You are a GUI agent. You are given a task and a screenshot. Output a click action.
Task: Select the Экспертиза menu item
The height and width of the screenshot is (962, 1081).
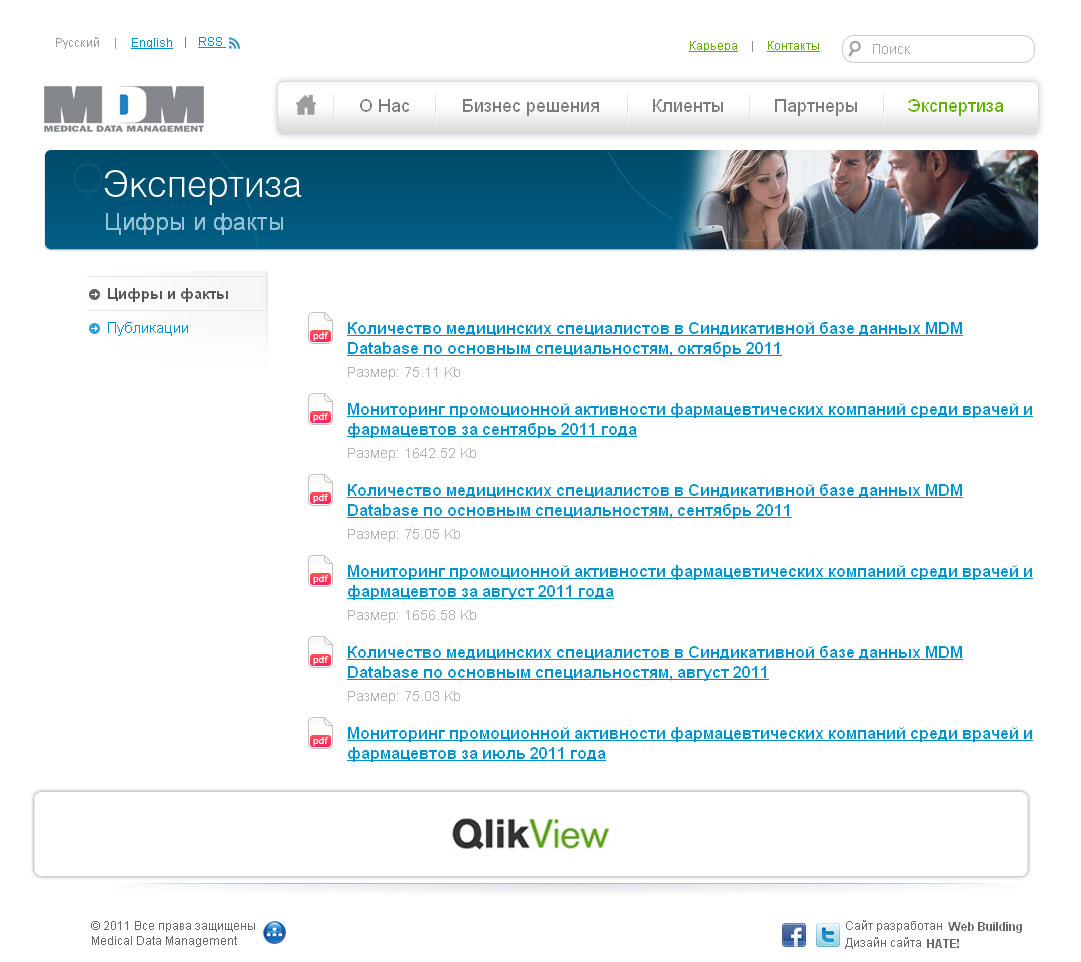(955, 106)
